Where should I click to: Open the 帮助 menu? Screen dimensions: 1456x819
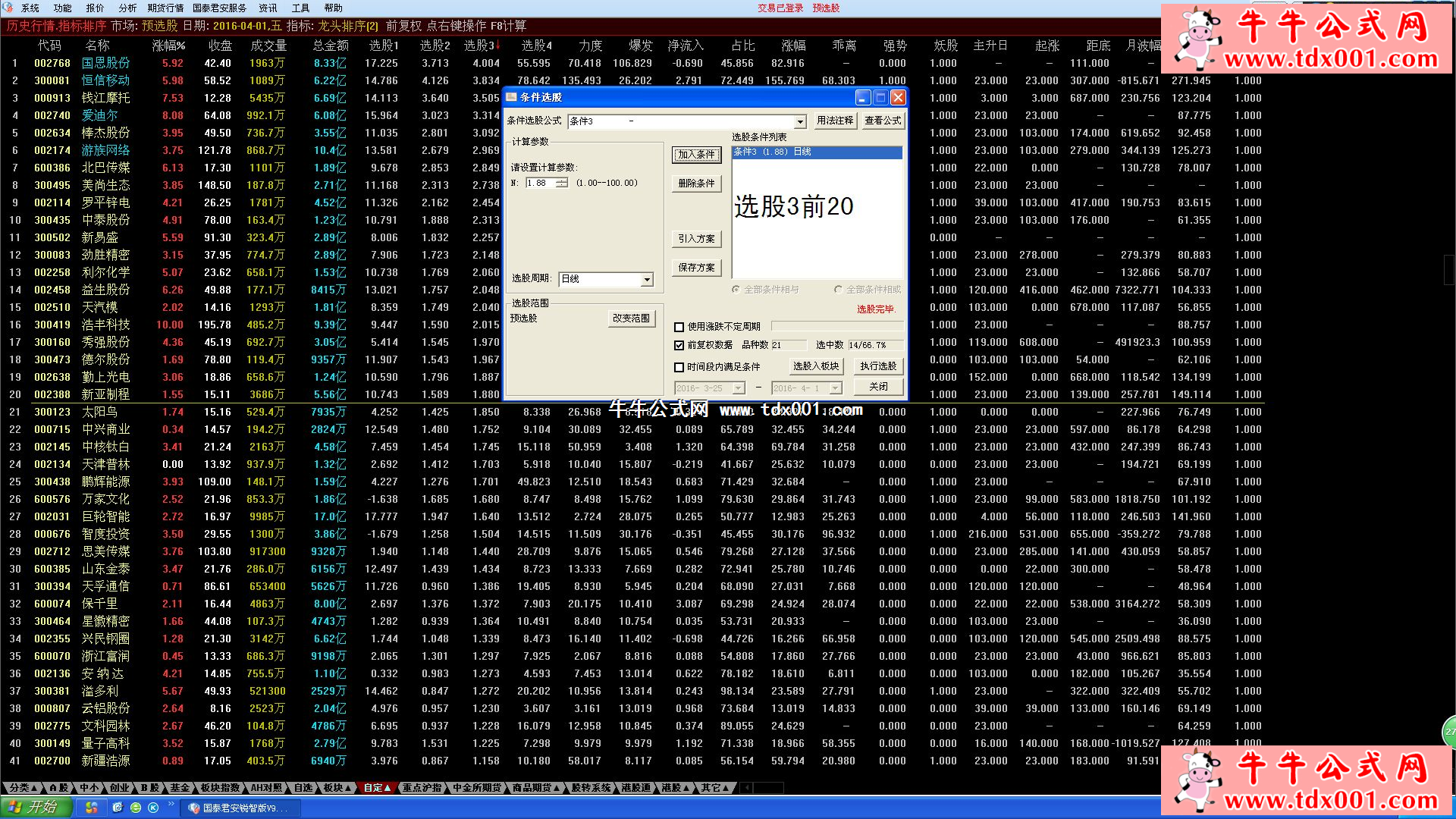pos(334,8)
